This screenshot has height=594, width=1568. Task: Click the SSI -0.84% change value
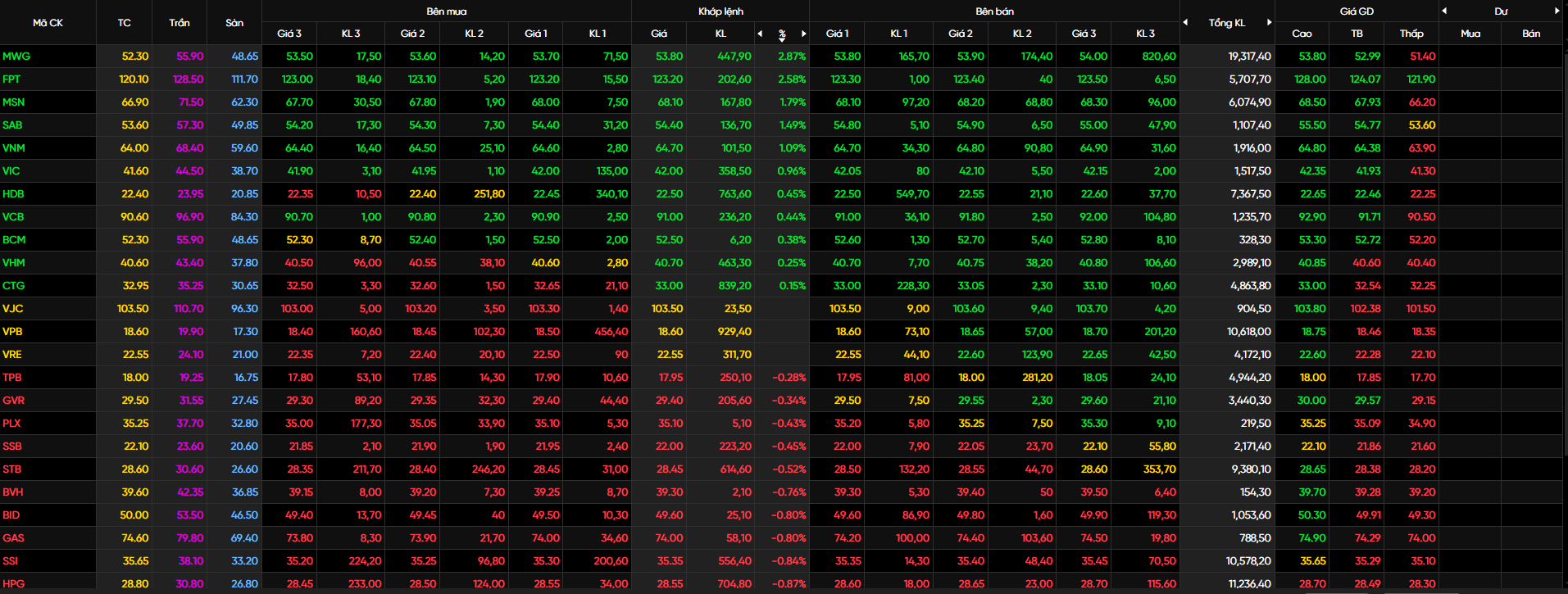click(789, 561)
